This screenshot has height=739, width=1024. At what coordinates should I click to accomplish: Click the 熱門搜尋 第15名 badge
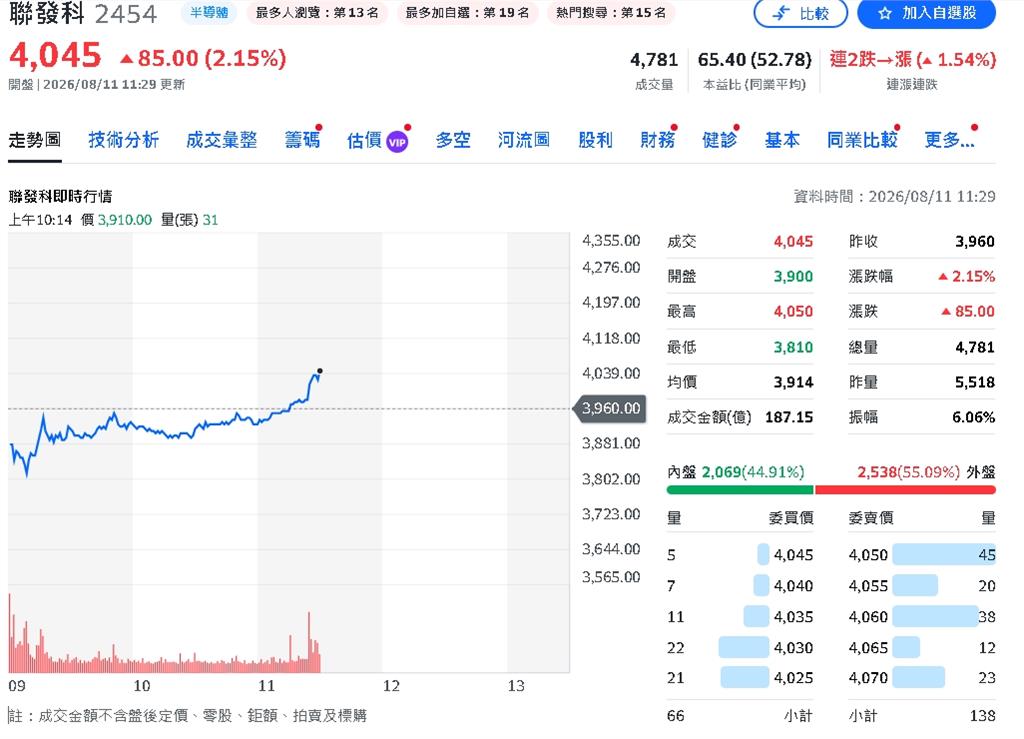tap(611, 12)
